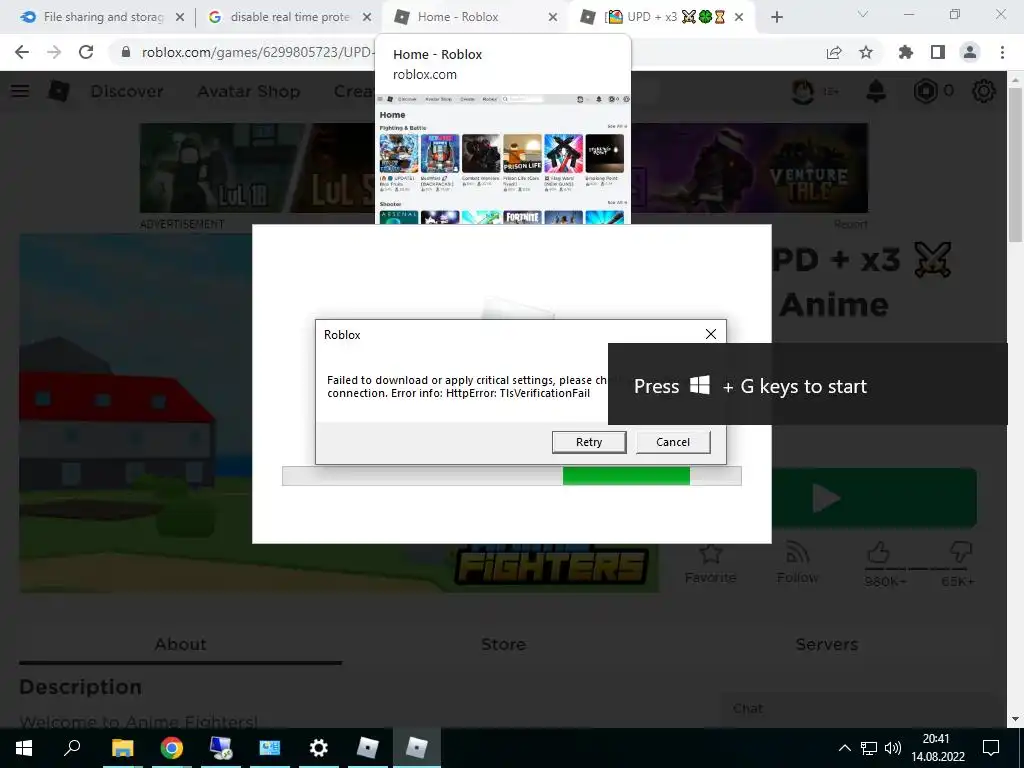Open a new browser tab
1024x768 pixels.
(x=776, y=17)
